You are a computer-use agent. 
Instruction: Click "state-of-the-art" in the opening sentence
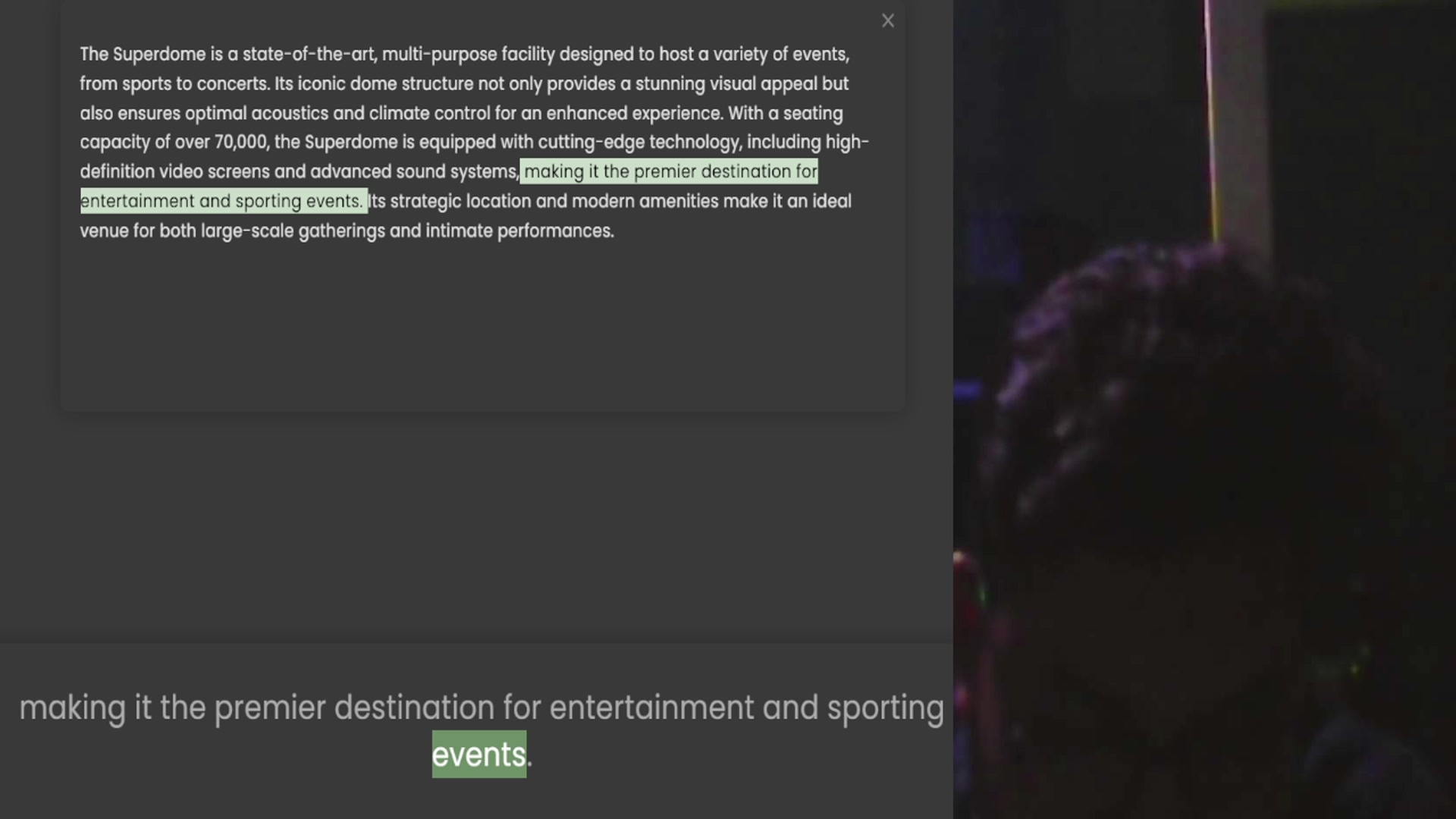[309, 55]
